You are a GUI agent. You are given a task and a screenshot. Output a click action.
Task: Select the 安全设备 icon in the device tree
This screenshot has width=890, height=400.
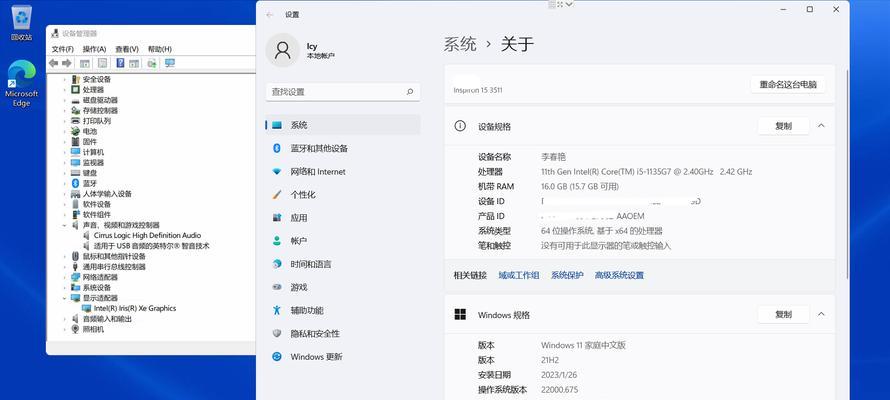pyautogui.click(x=75, y=79)
